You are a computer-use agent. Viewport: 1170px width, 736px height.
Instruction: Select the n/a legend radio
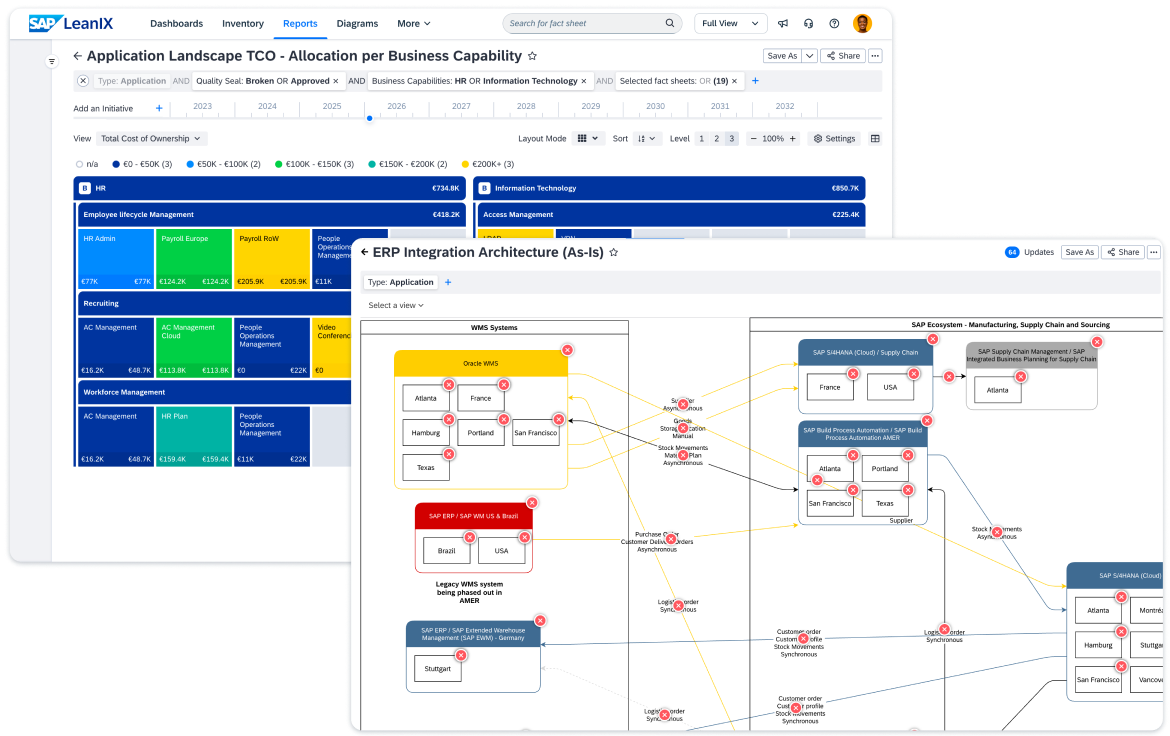(x=79, y=164)
